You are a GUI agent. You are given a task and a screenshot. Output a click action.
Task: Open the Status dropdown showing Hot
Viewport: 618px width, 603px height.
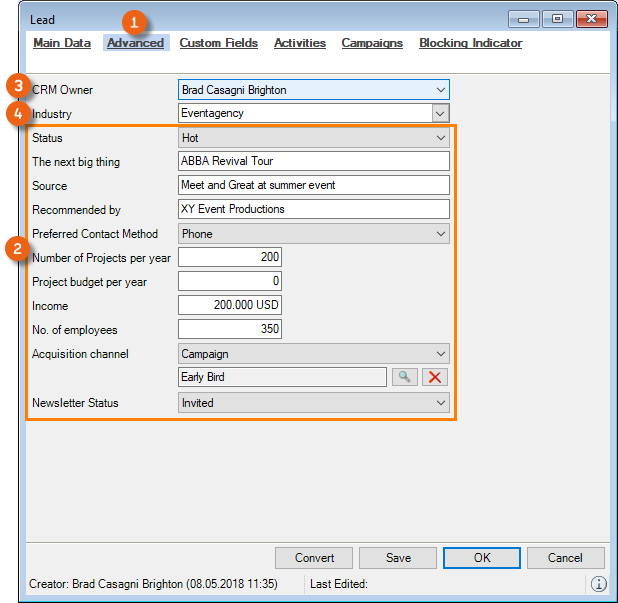(441, 138)
